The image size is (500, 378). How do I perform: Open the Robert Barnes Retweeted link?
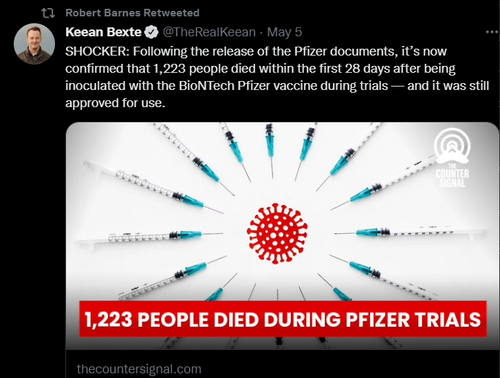(x=132, y=13)
